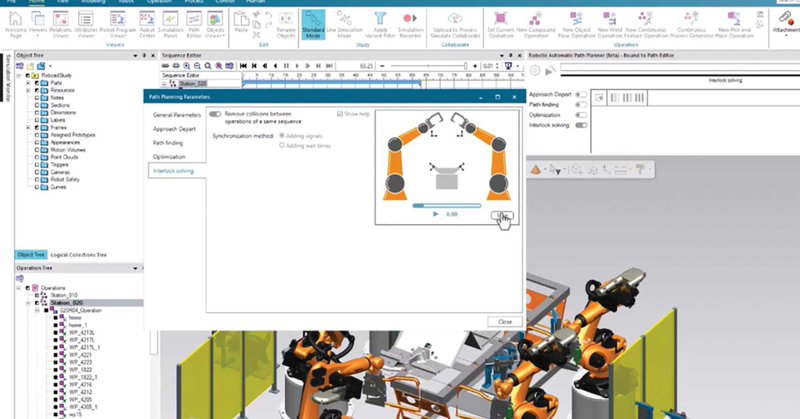This screenshot has height=419, width=800.
Task: Open the Object Tree panel dropdown arrow
Action: point(135,55)
